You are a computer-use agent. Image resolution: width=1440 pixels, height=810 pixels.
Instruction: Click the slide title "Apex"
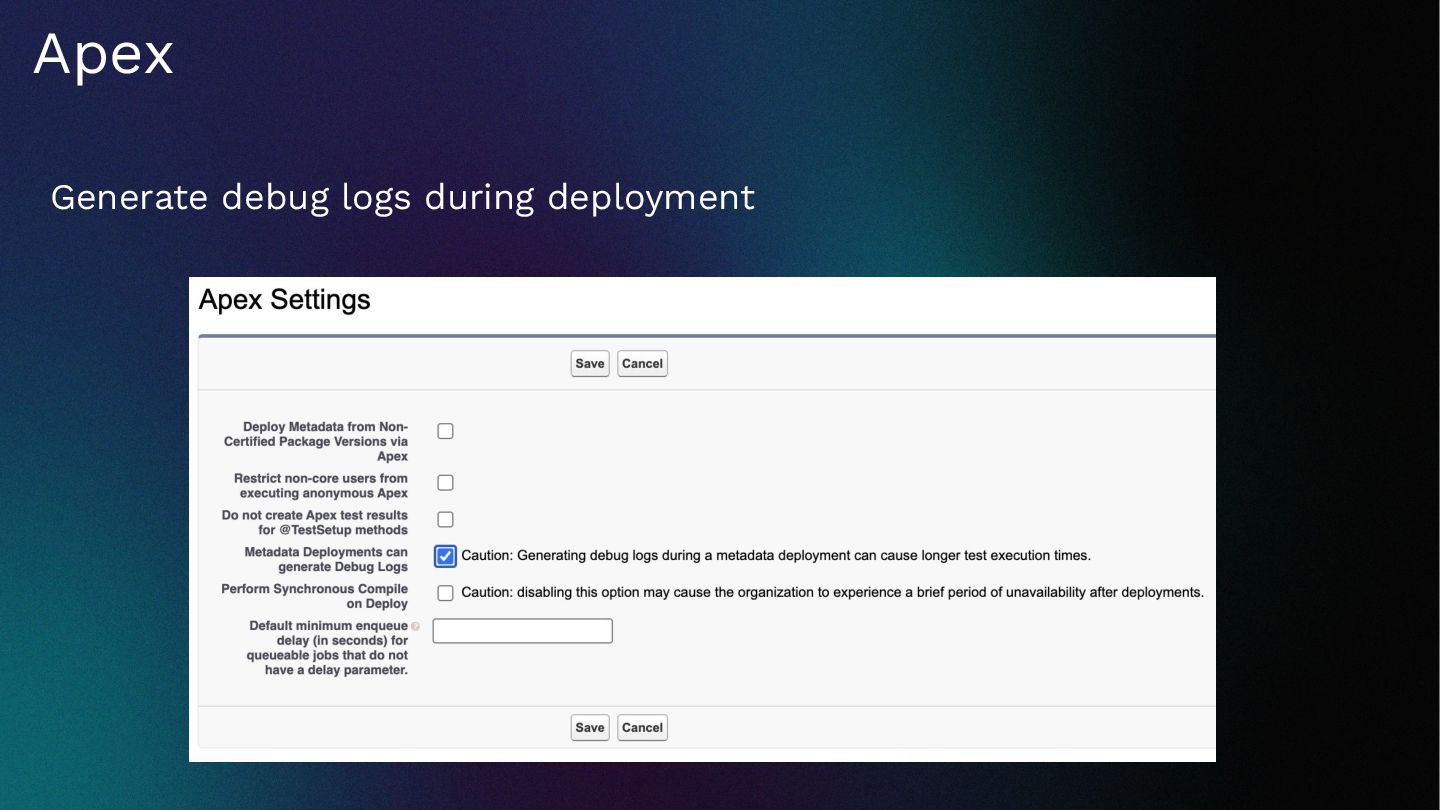point(104,55)
